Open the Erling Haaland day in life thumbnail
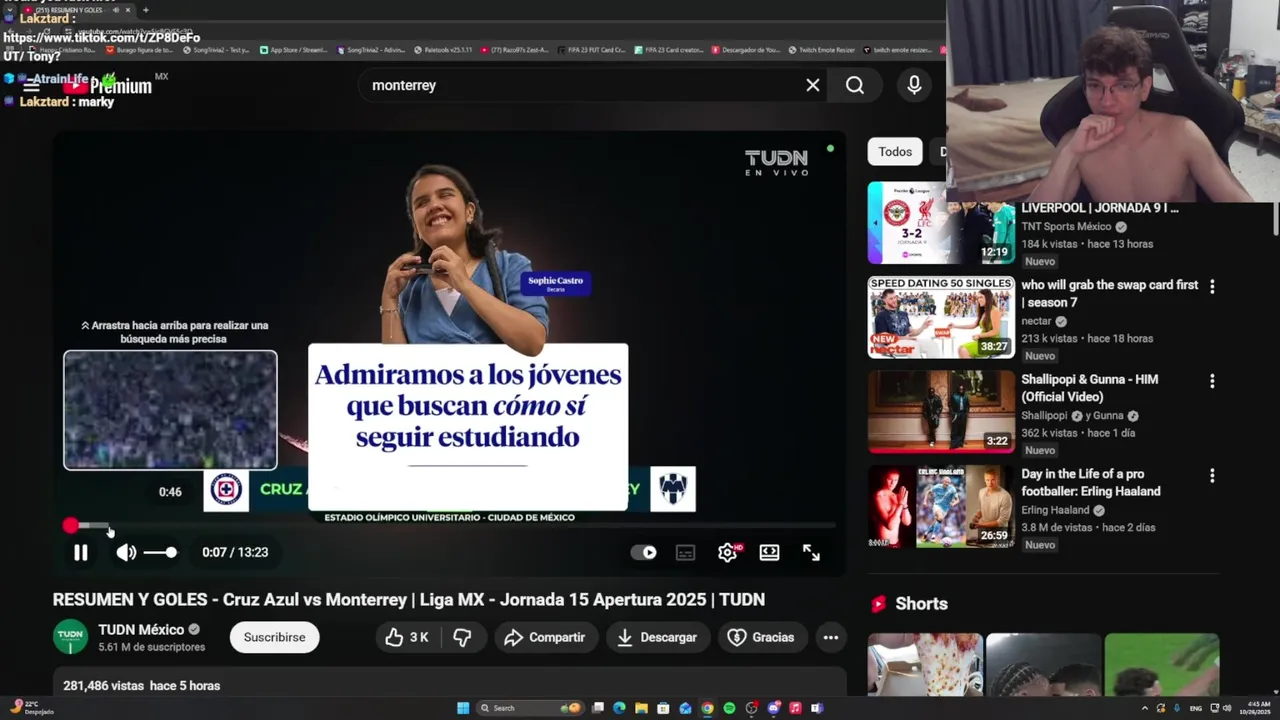Image resolution: width=1280 pixels, height=720 pixels. pos(941,506)
